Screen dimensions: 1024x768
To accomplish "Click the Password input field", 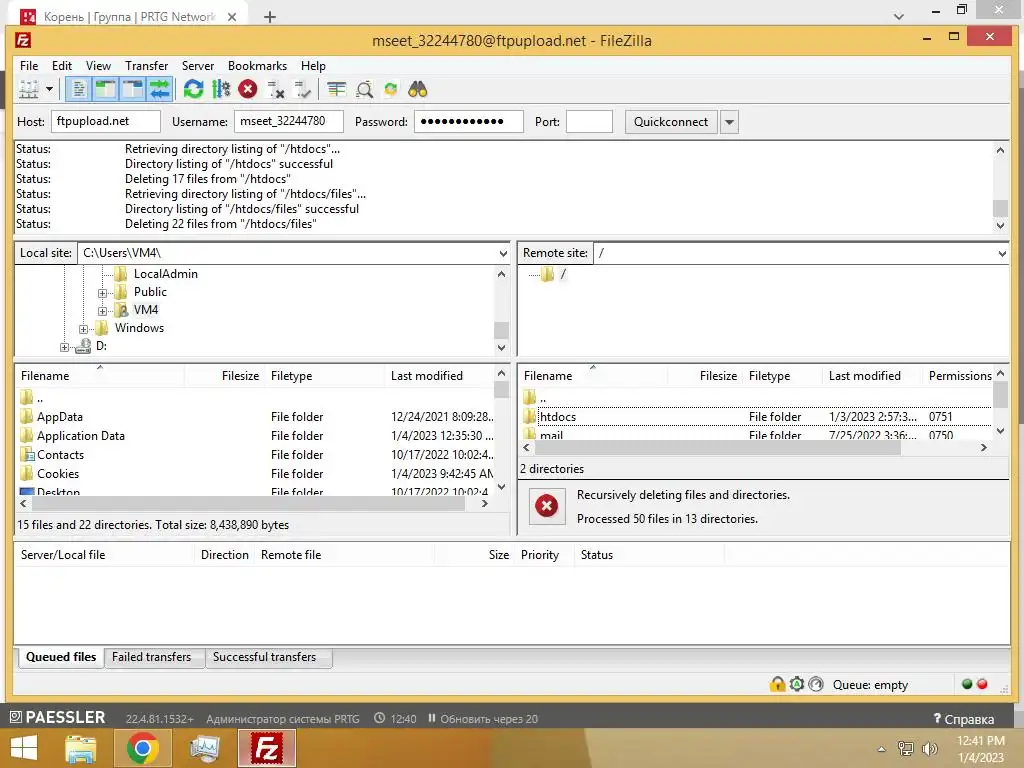I will (x=469, y=121).
